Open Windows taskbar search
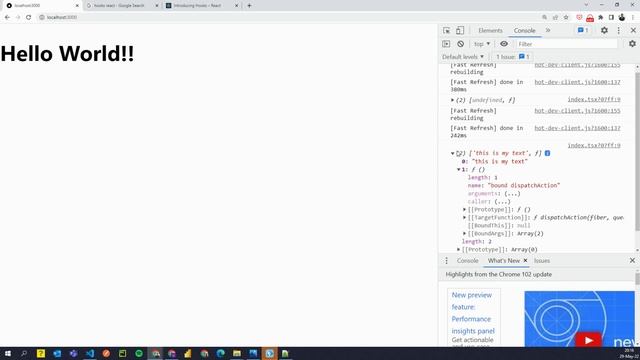This screenshot has height=360, width=640. click(x=24, y=353)
